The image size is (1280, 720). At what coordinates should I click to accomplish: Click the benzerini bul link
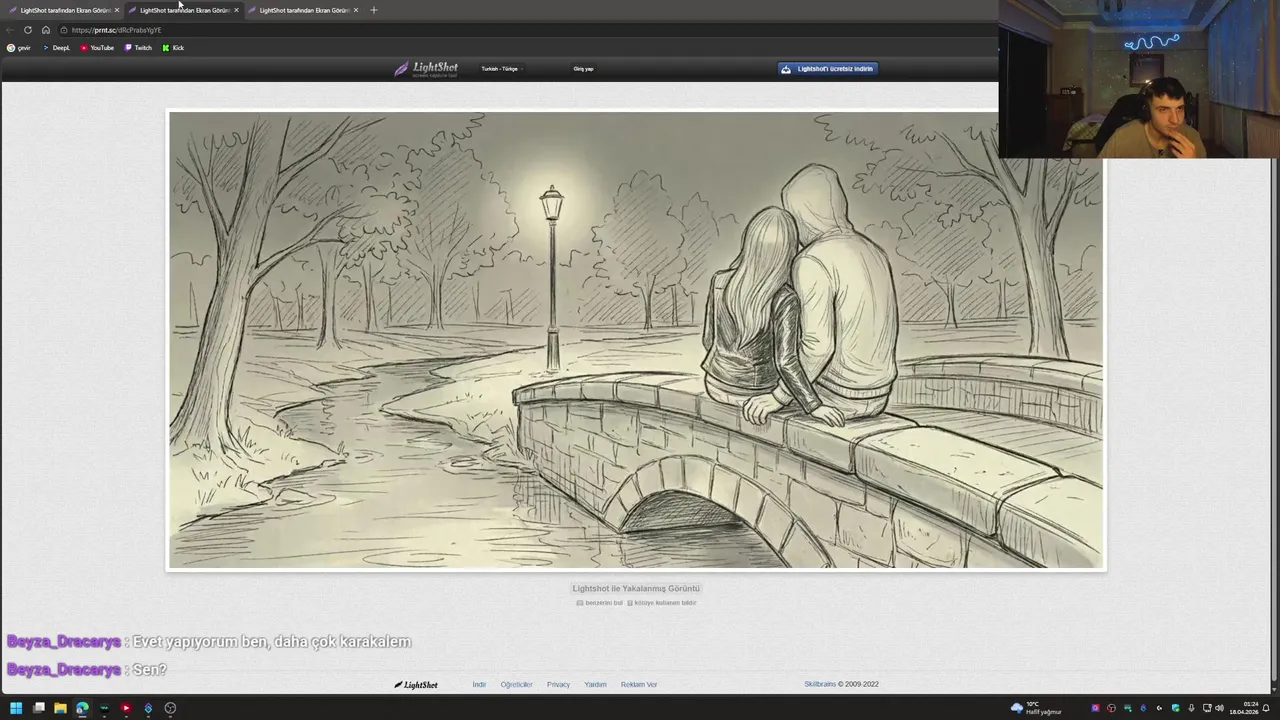600,603
